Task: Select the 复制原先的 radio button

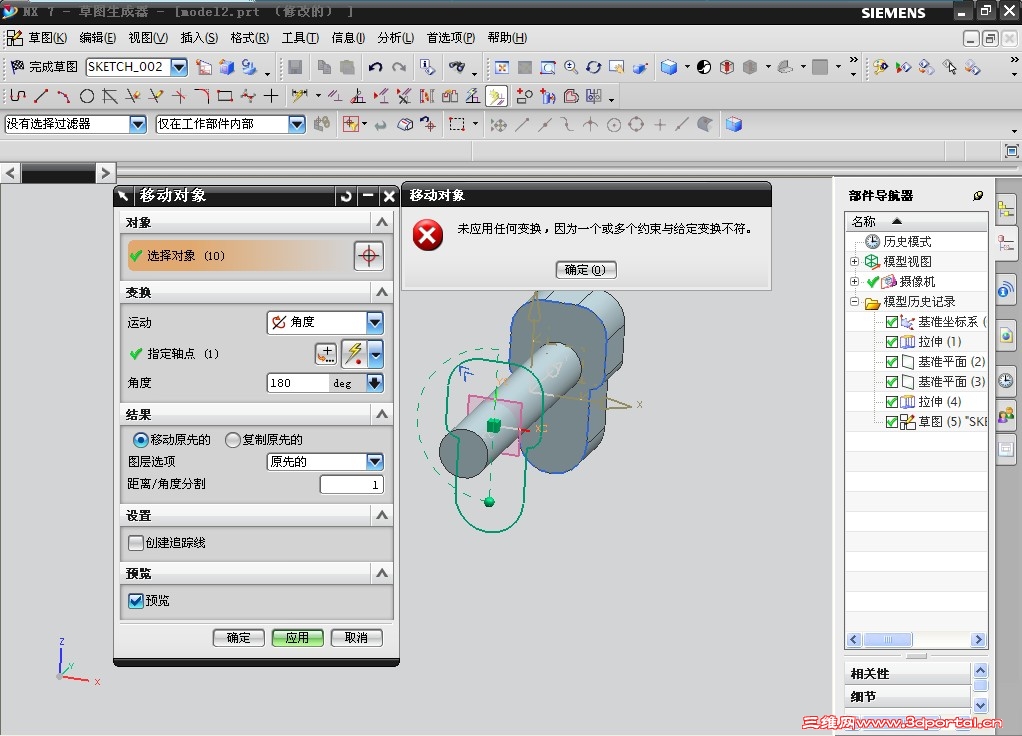Action: (233, 439)
